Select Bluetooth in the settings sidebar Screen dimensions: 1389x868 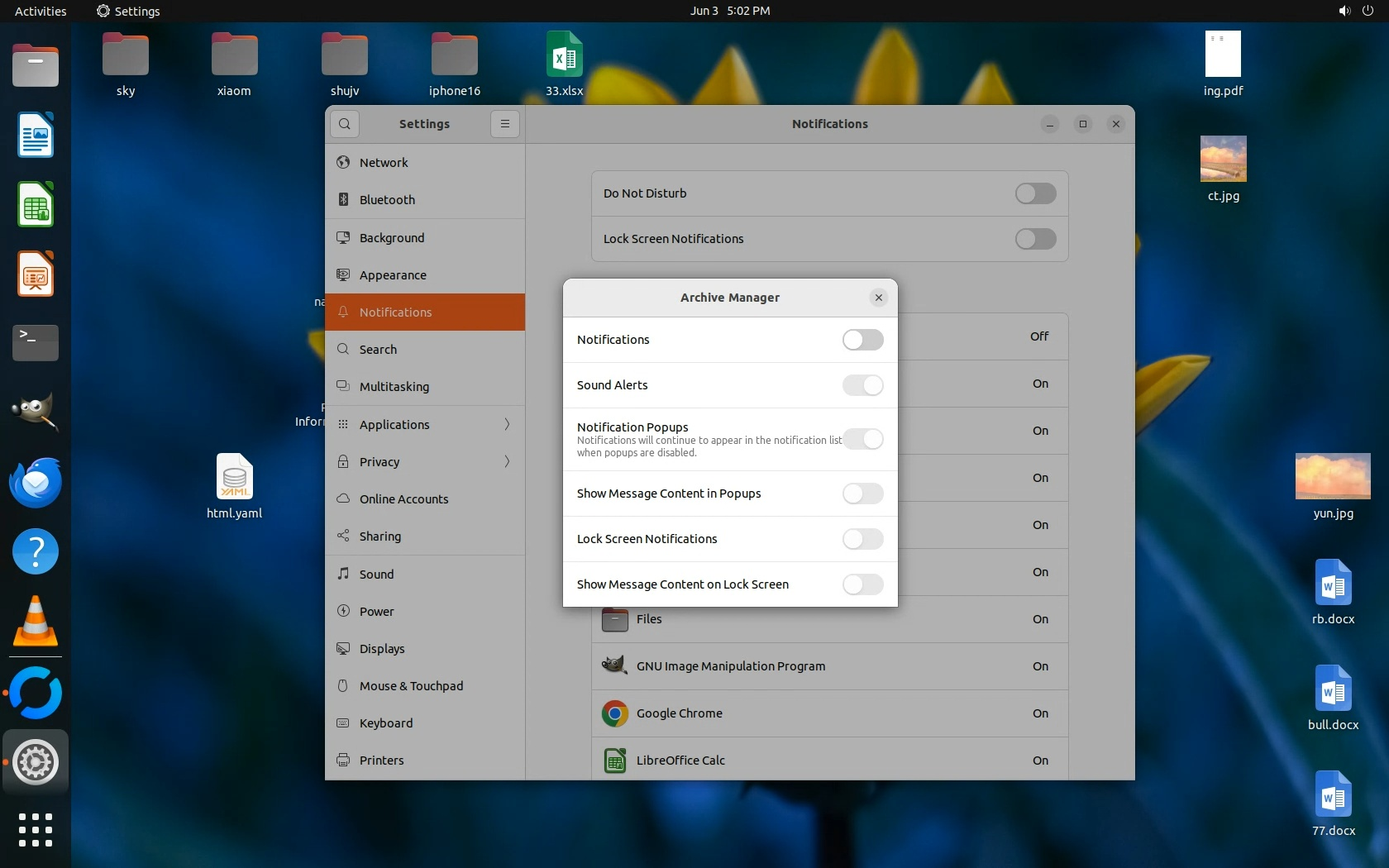[387, 200]
